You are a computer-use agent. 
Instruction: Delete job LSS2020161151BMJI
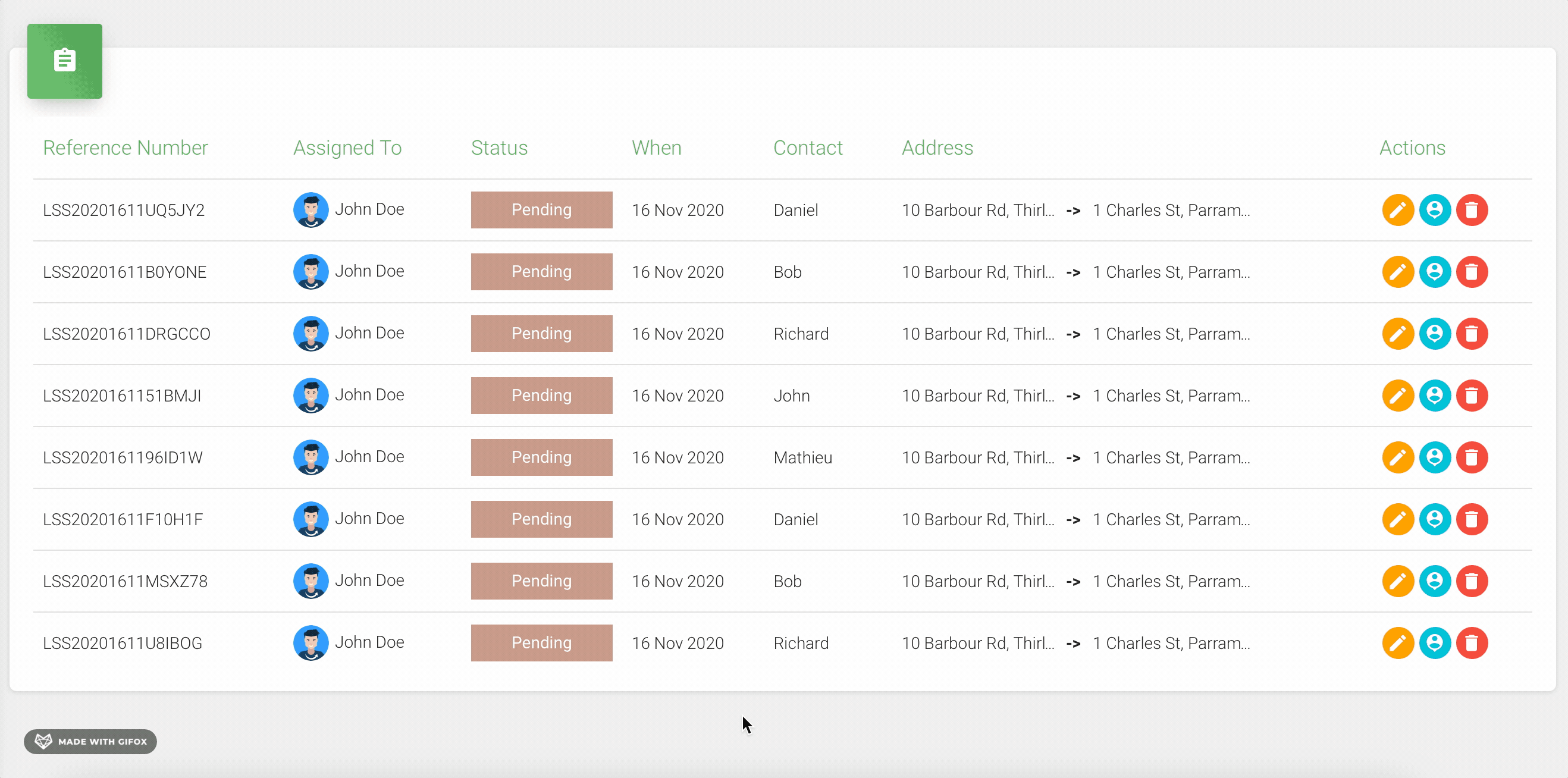click(1472, 396)
